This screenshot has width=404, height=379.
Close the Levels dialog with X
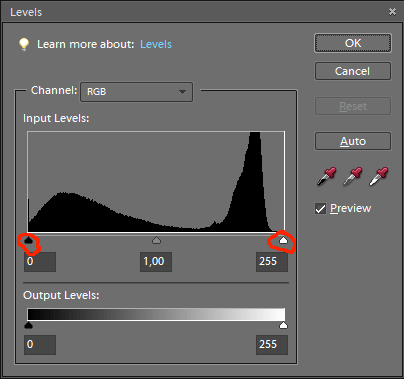(x=392, y=12)
